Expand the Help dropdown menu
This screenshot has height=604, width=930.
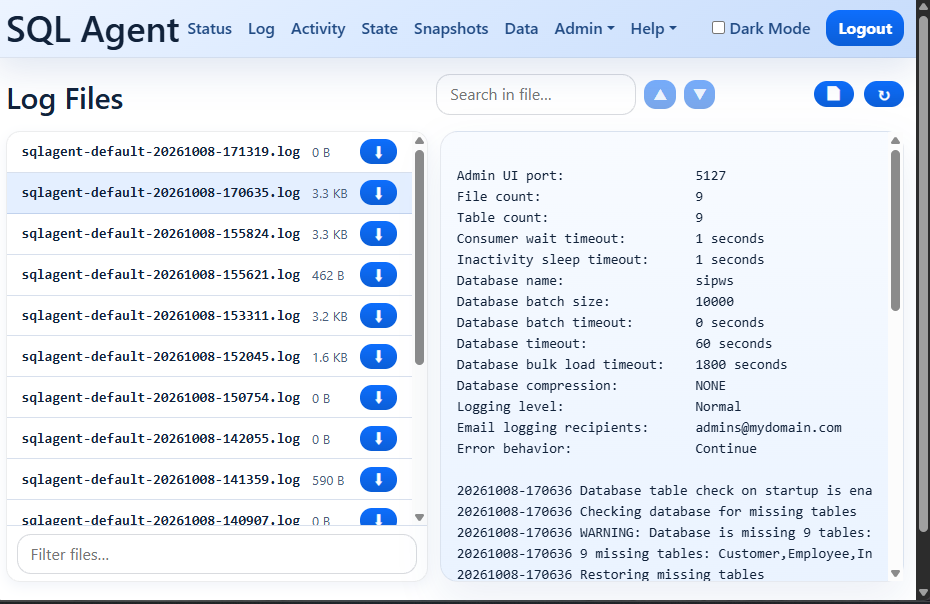(x=653, y=28)
